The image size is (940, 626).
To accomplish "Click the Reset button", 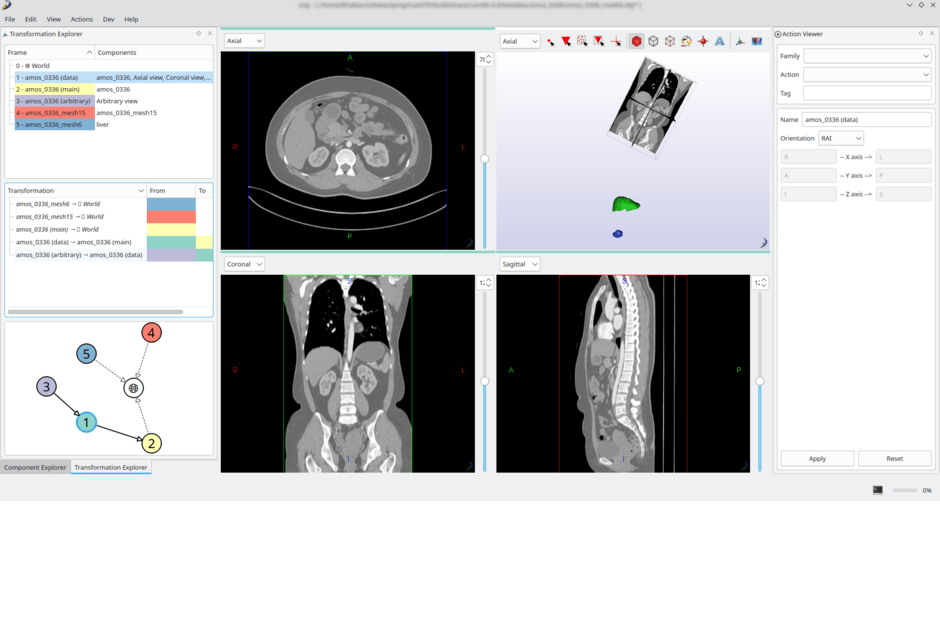I will 894,459.
